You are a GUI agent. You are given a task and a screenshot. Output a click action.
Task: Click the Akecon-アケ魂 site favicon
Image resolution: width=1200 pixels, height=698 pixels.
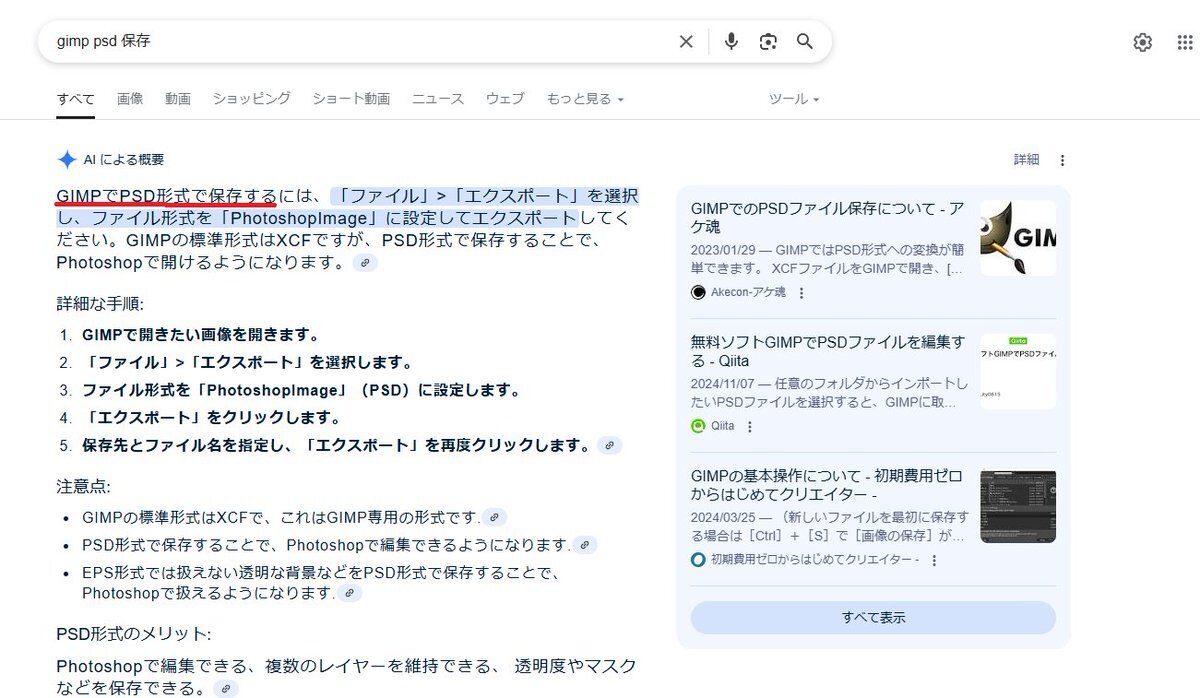[x=698, y=292]
